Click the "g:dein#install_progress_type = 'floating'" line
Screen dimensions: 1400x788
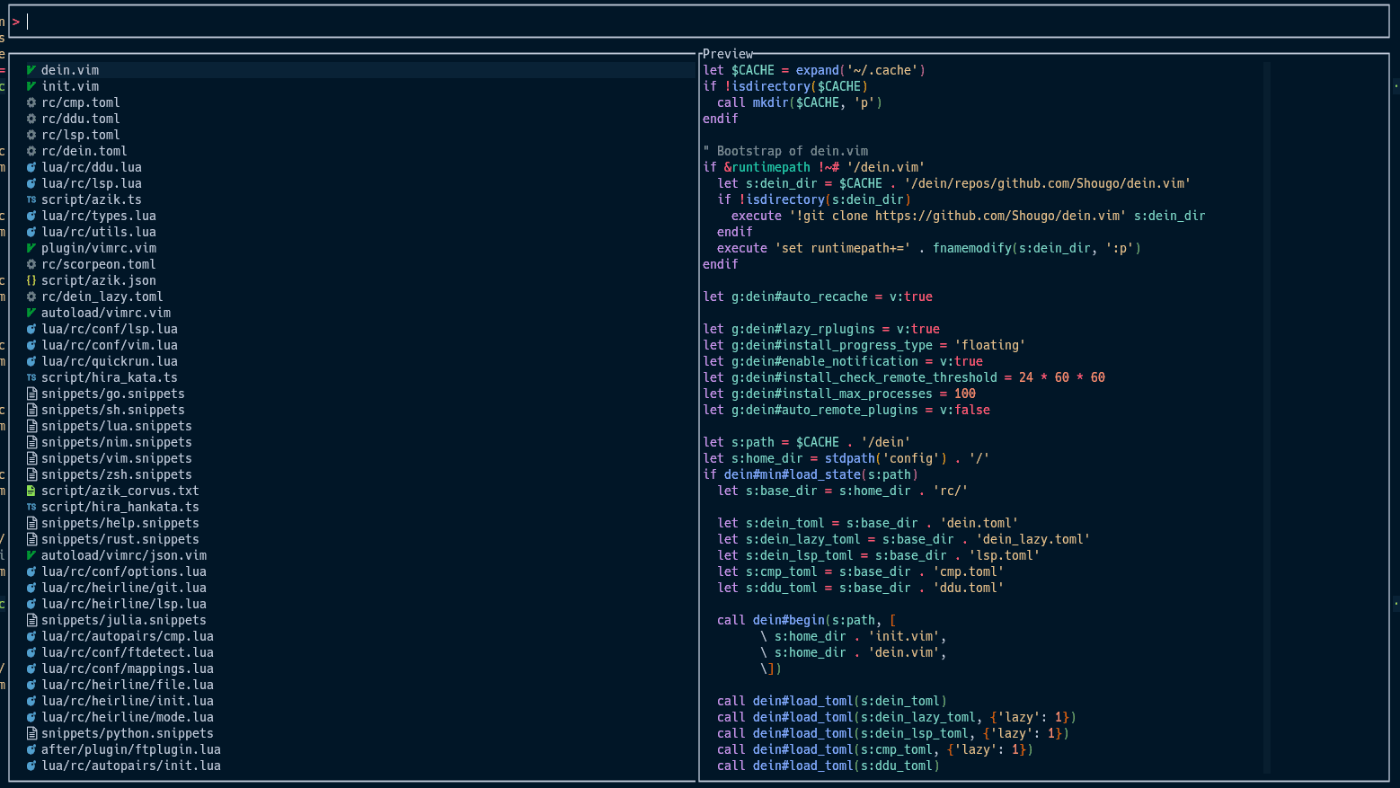click(x=864, y=345)
